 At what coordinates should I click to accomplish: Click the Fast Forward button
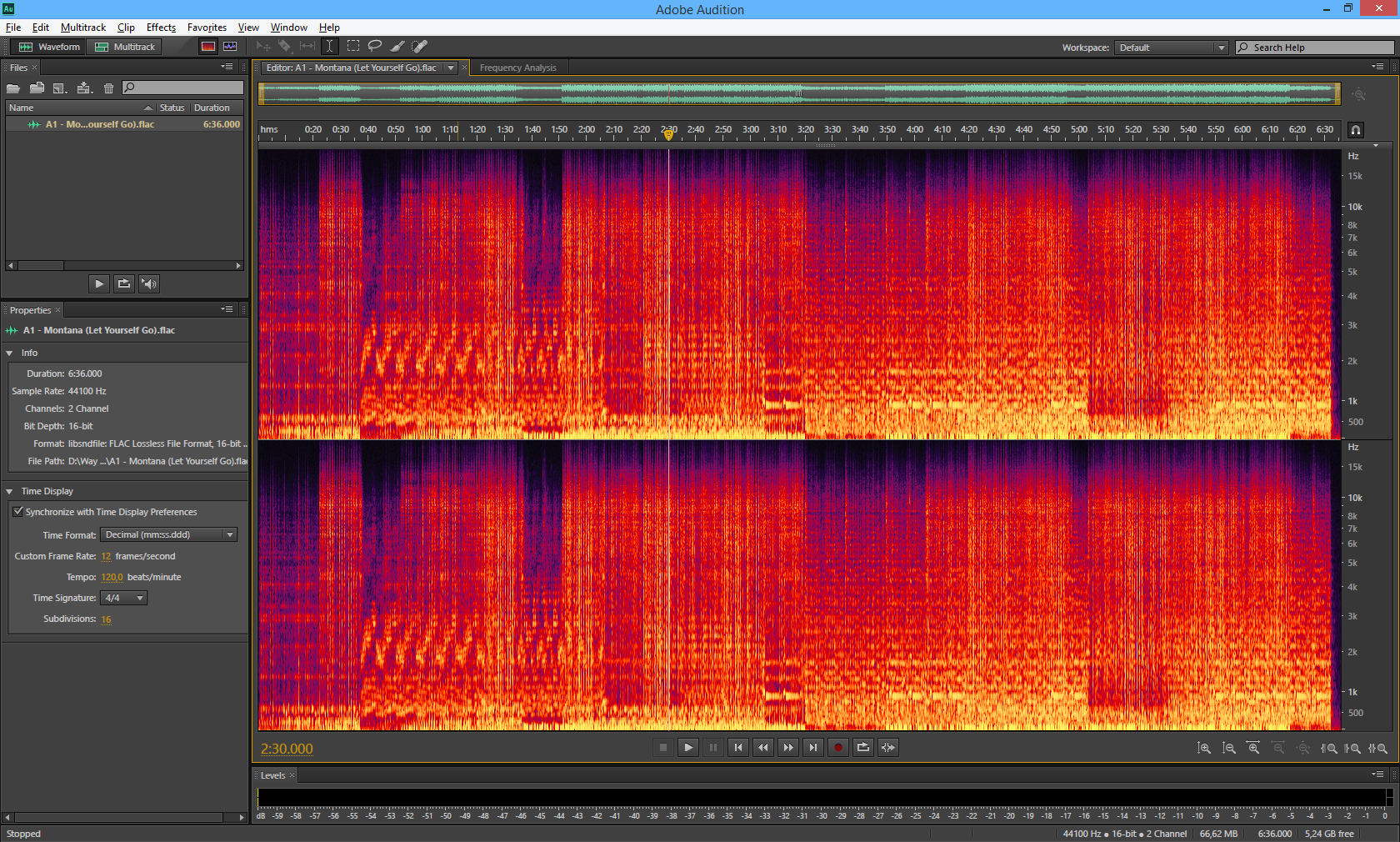click(x=788, y=748)
